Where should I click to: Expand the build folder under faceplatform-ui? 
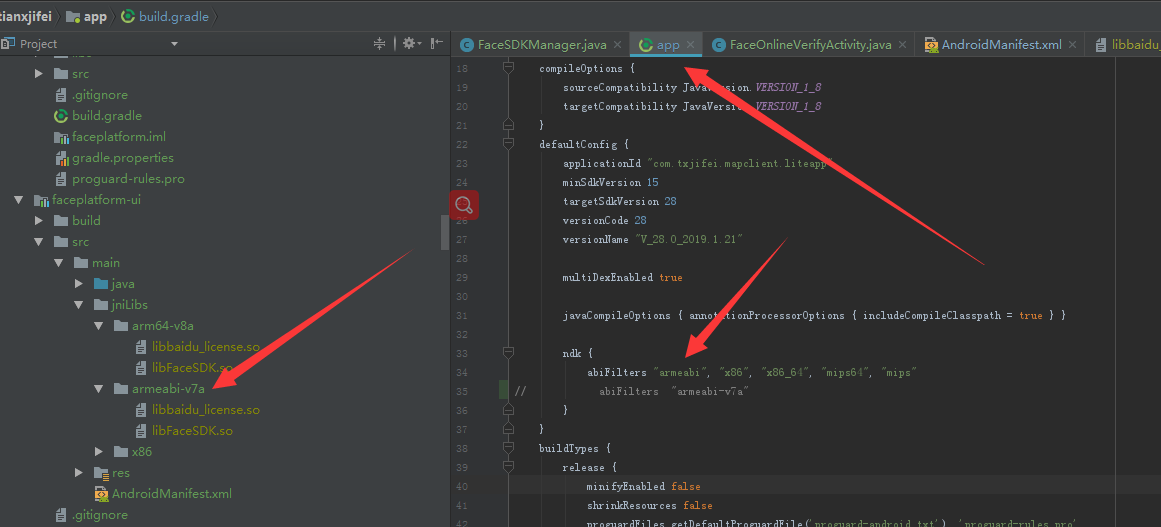point(39,221)
